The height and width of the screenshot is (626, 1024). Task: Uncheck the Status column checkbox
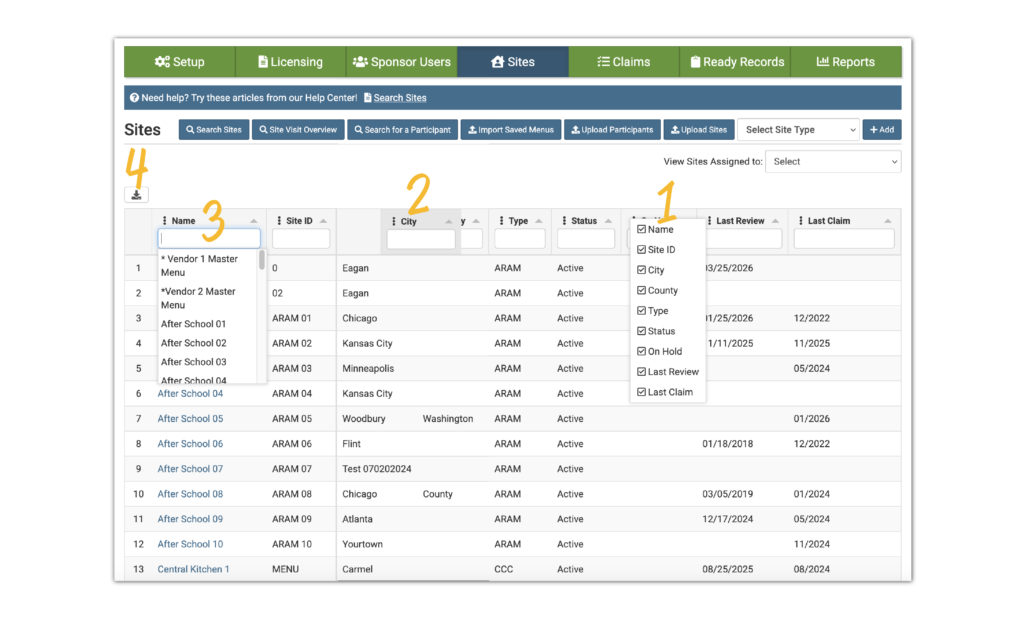641,331
